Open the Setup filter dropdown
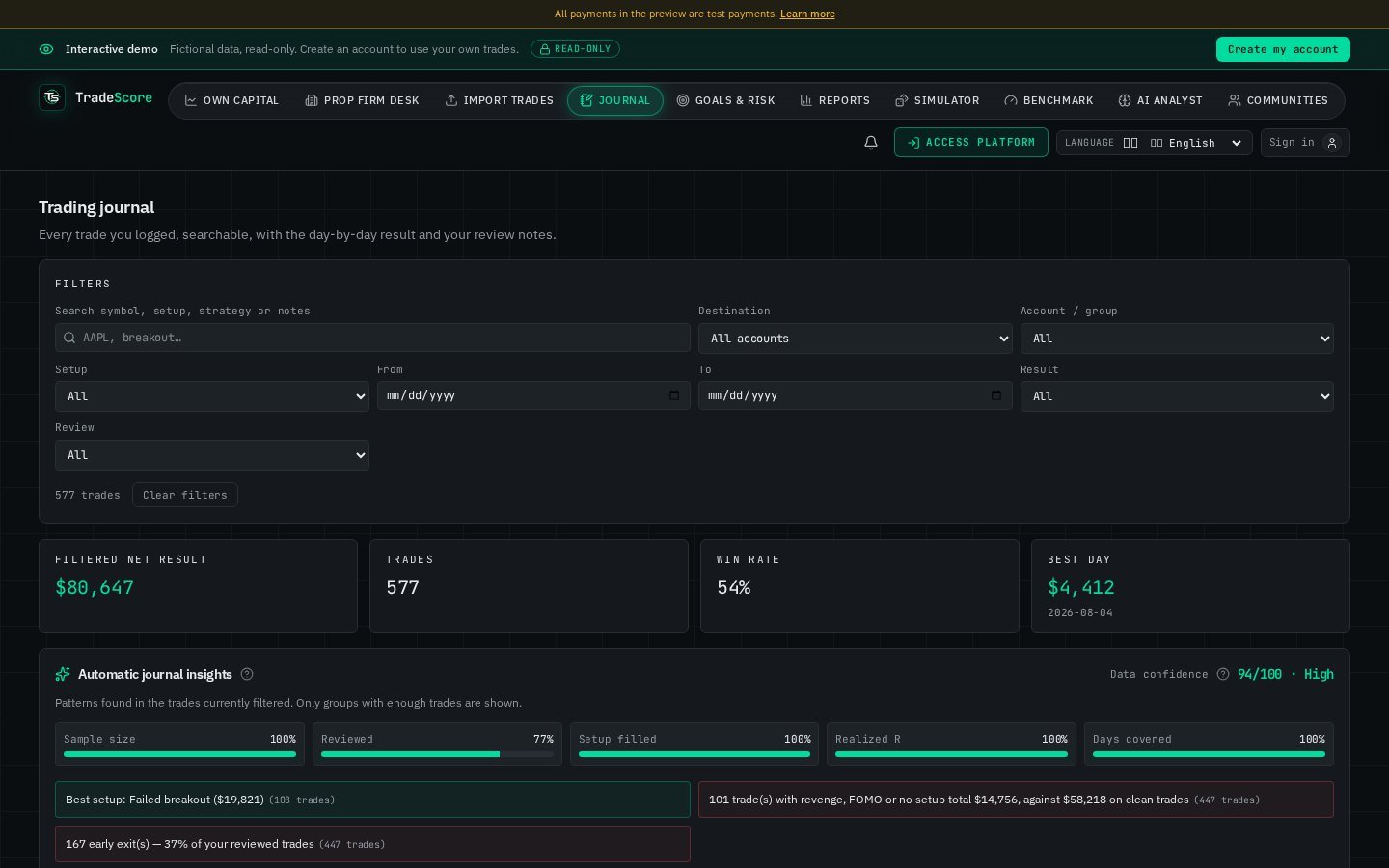The image size is (1389, 868). [212, 396]
